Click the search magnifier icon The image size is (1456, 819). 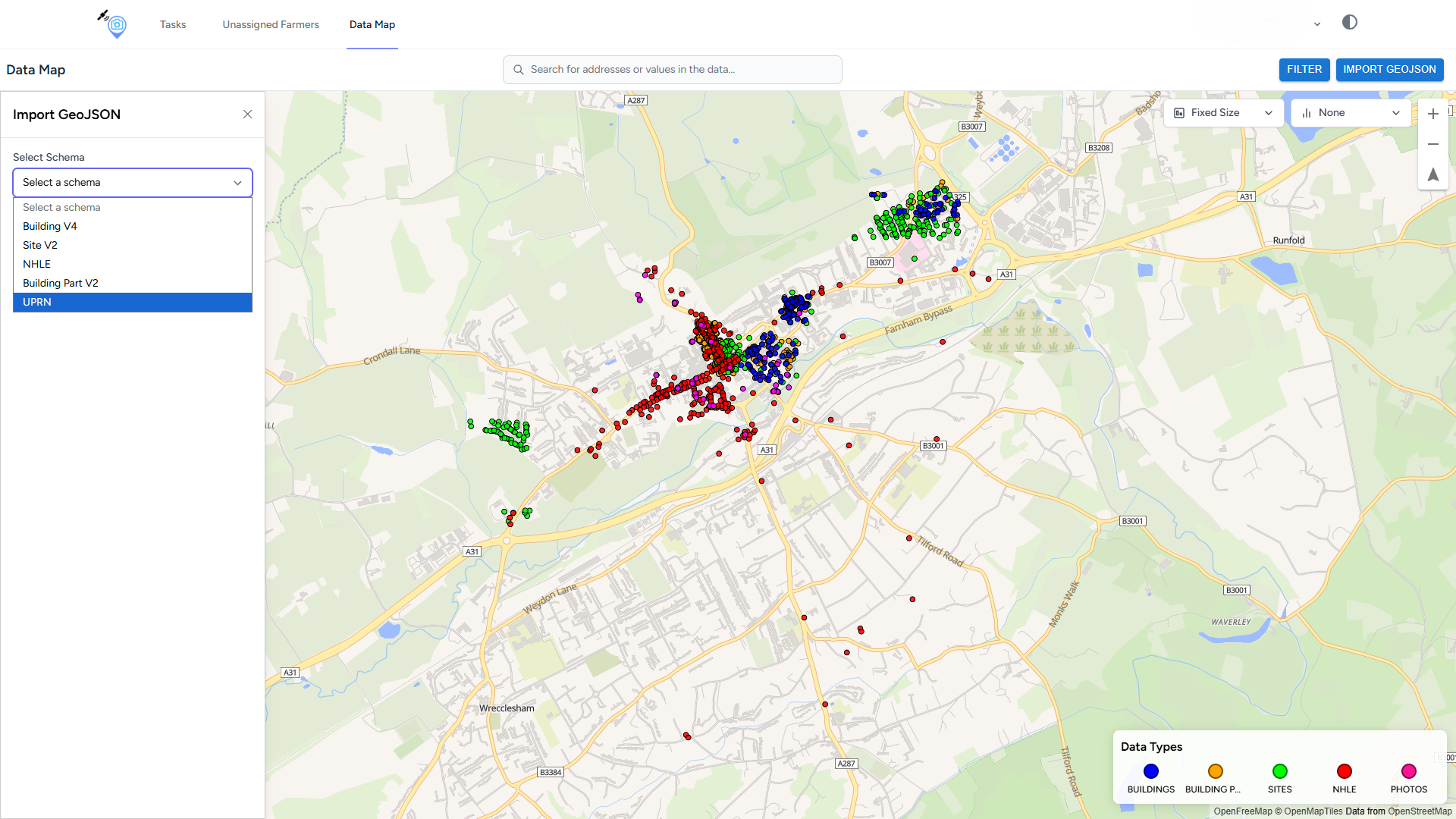point(519,70)
